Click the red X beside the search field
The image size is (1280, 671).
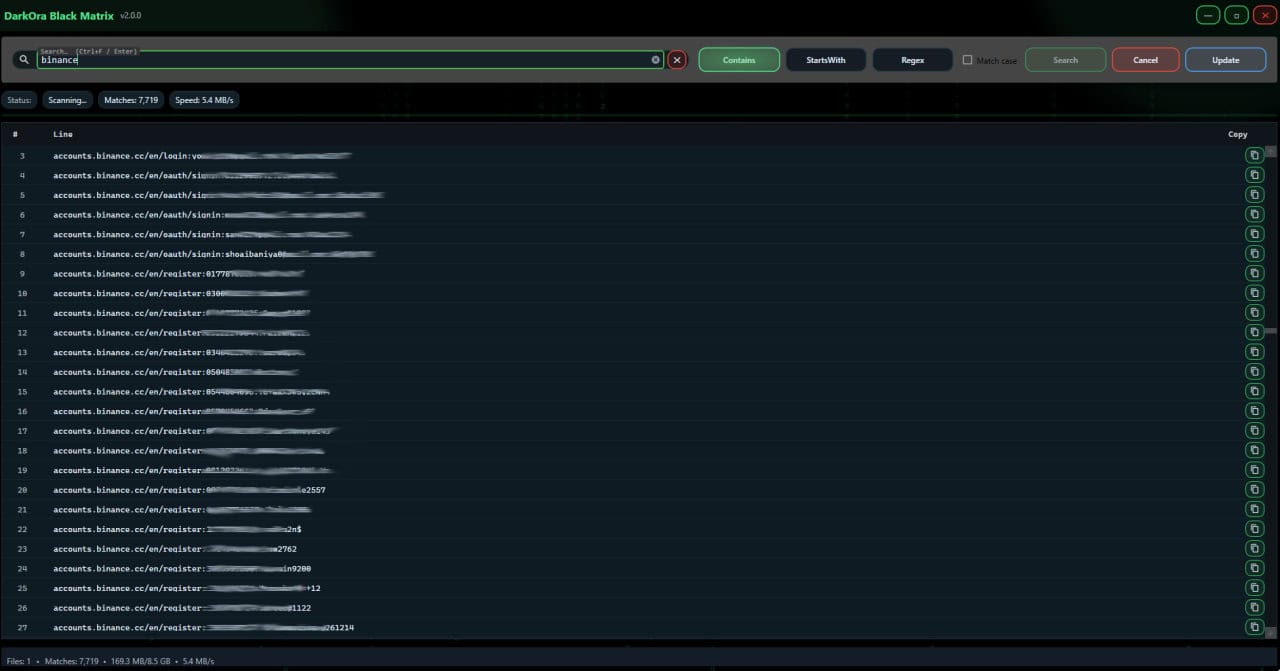pyautogui.click(x=676, y=59)
